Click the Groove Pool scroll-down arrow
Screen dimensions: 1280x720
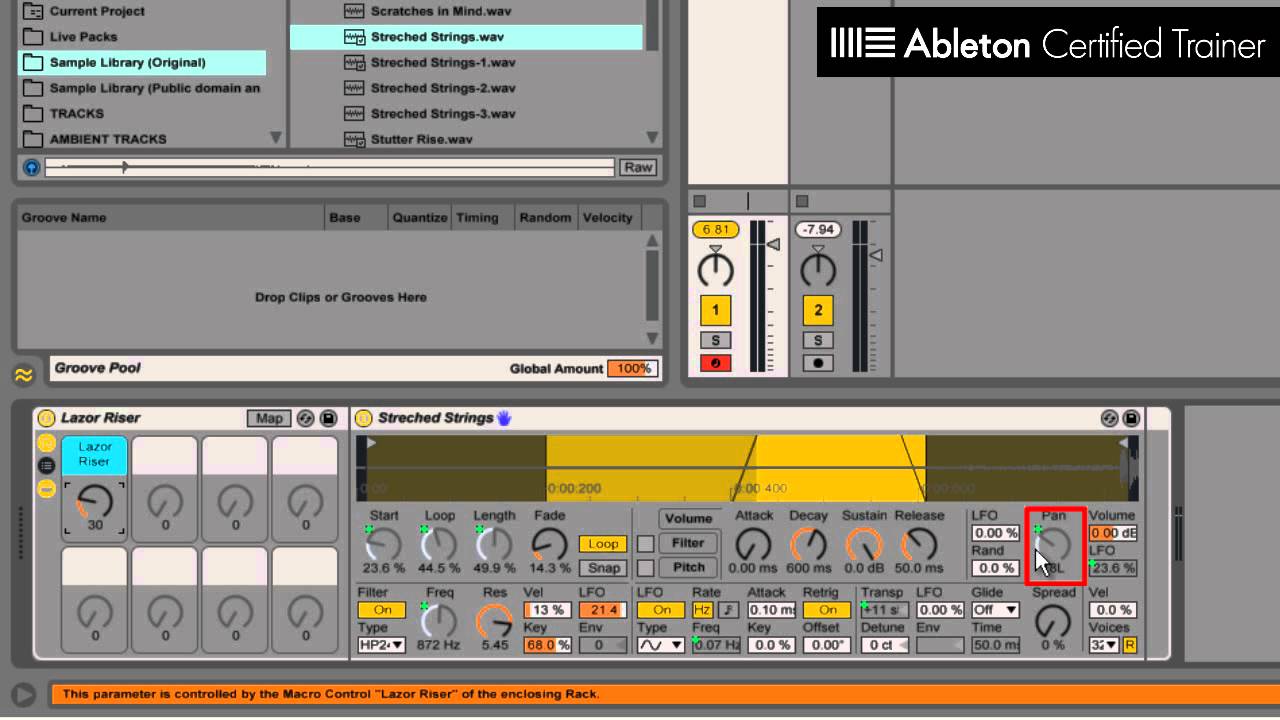652,338
